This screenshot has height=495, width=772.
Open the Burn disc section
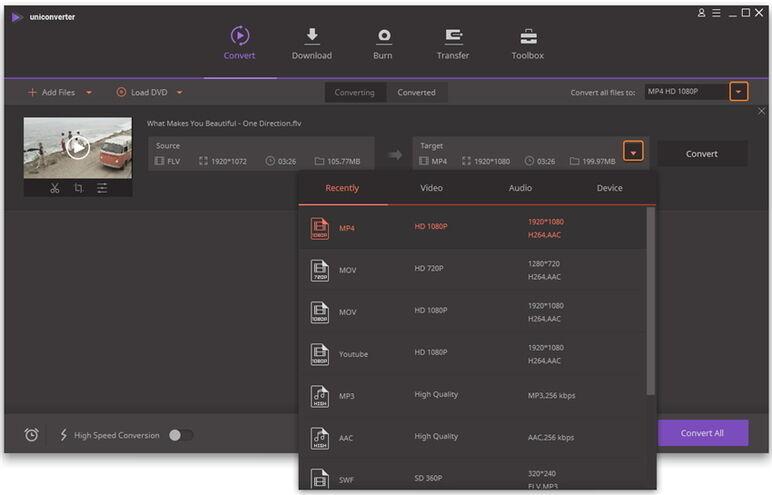(383, 37)
